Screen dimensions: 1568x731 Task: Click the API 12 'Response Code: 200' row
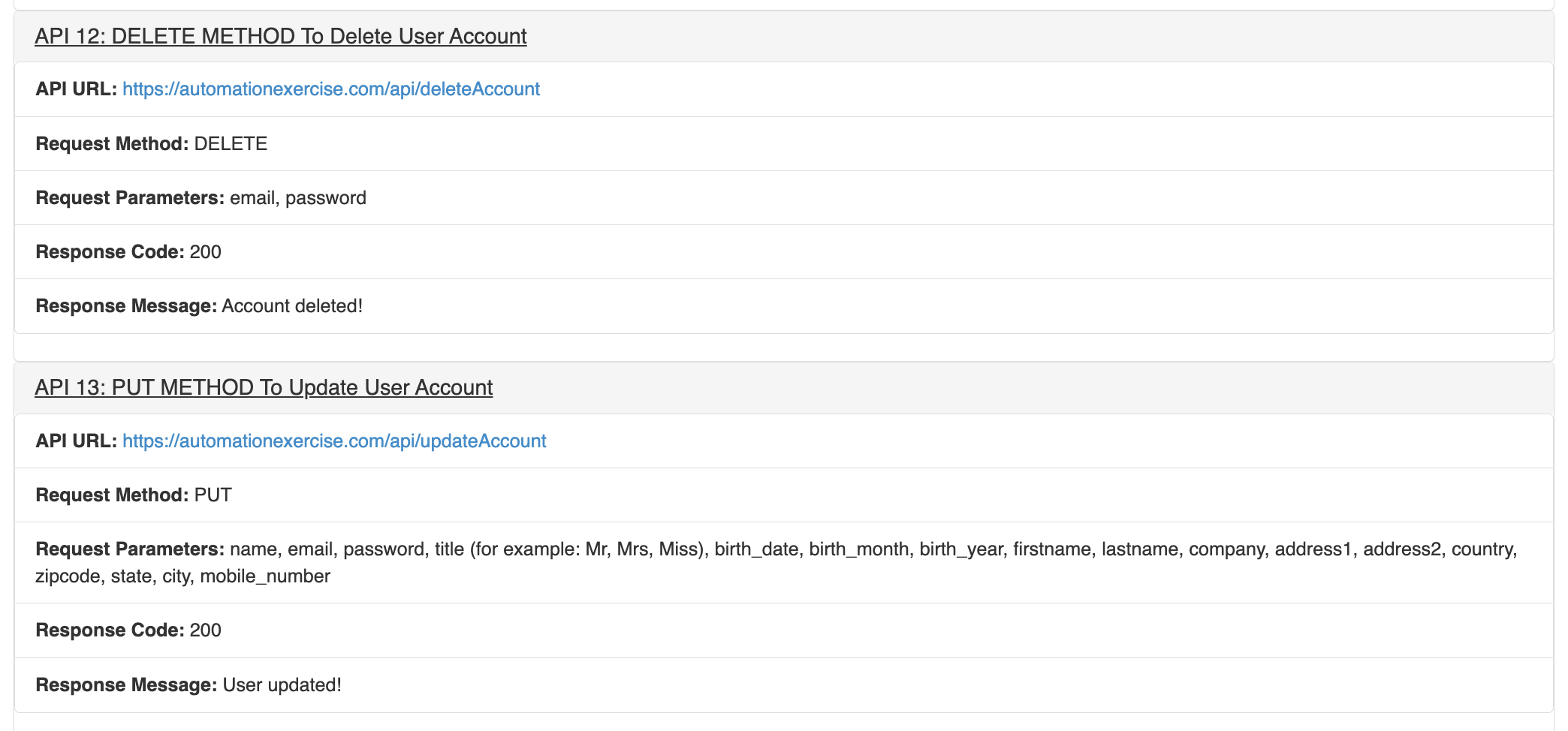point(783,251)
